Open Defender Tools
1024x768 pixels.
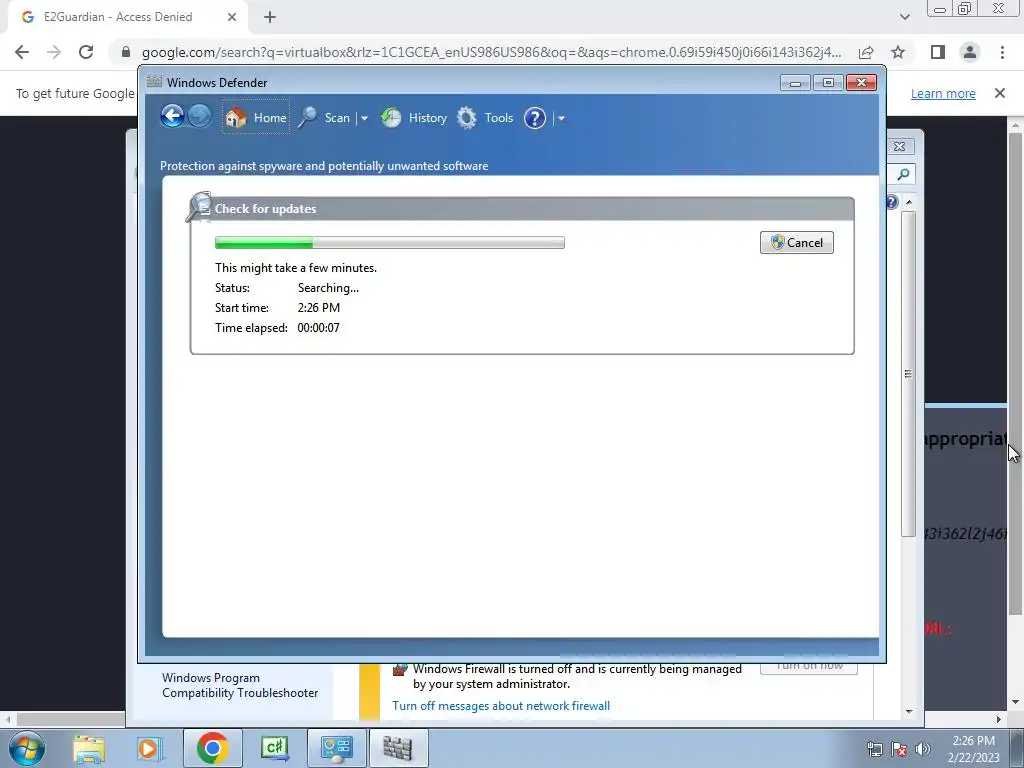485,118
